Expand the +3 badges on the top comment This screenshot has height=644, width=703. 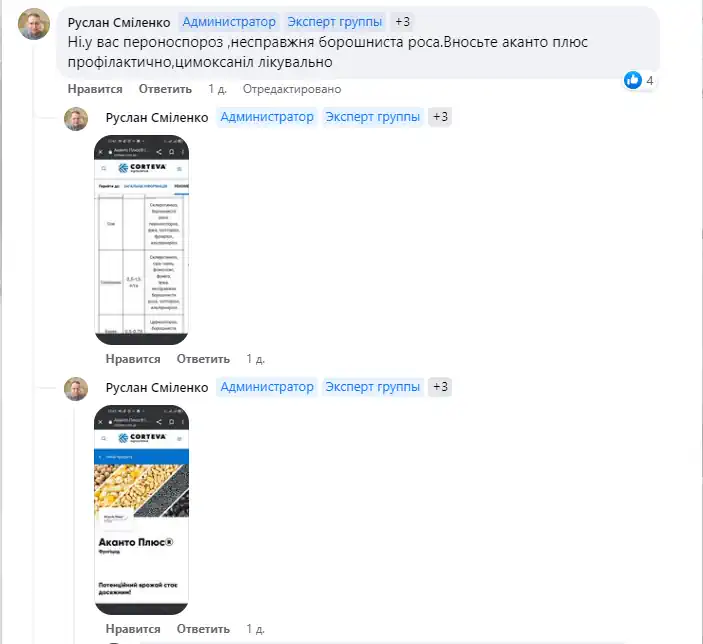coord(402,22)
